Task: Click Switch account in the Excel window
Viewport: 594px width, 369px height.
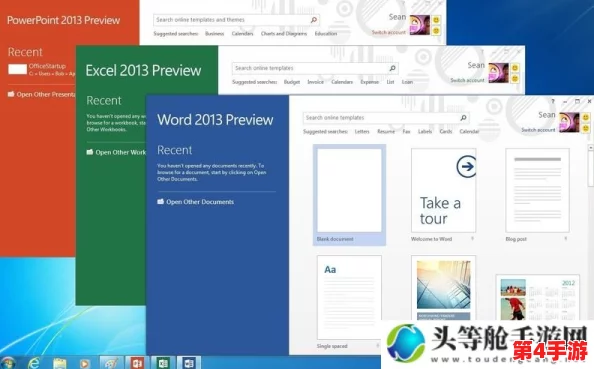Action: coord(467,80)
